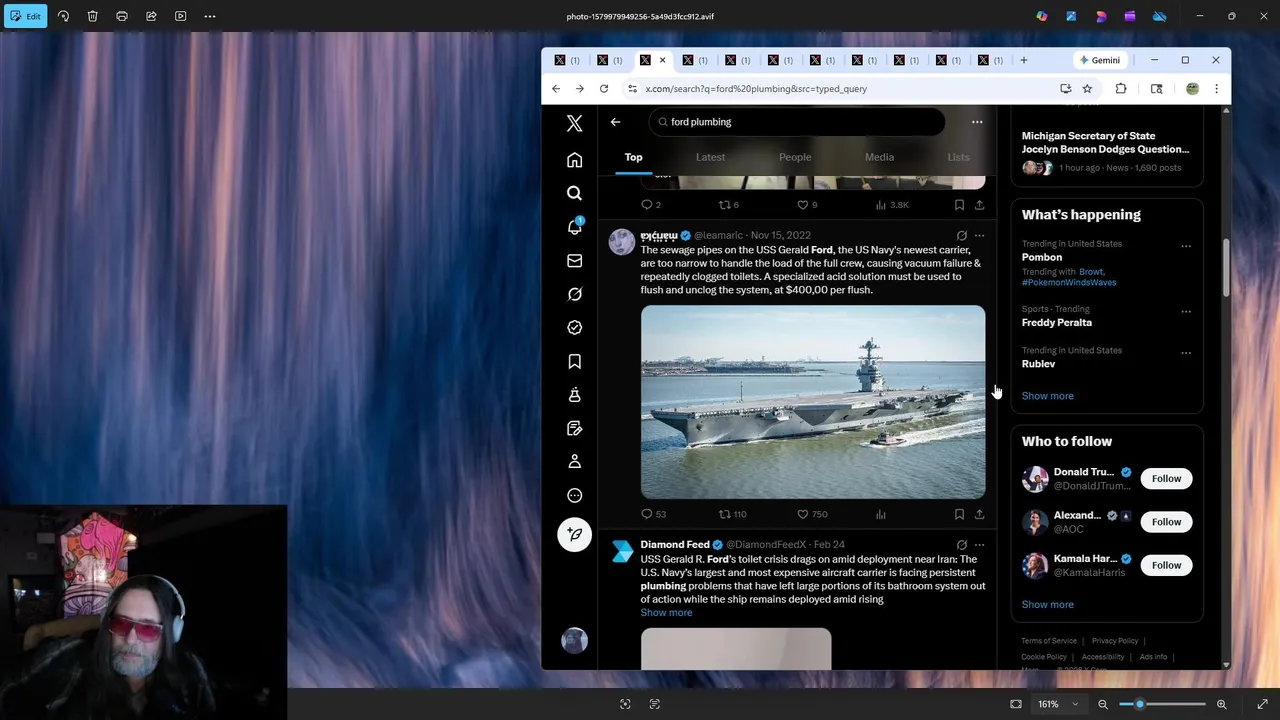Follow Alexandria @AOC in Who to follow

1166,522
